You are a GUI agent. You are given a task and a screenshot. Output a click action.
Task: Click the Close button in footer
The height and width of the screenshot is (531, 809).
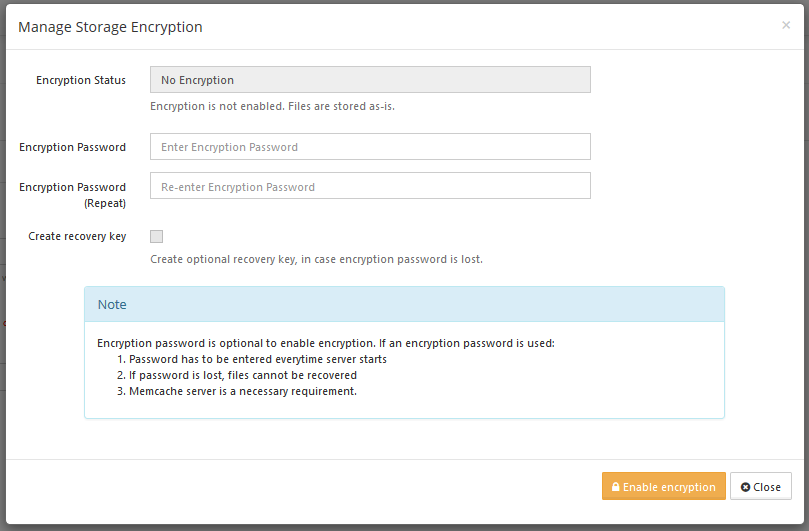click(761, 486)
